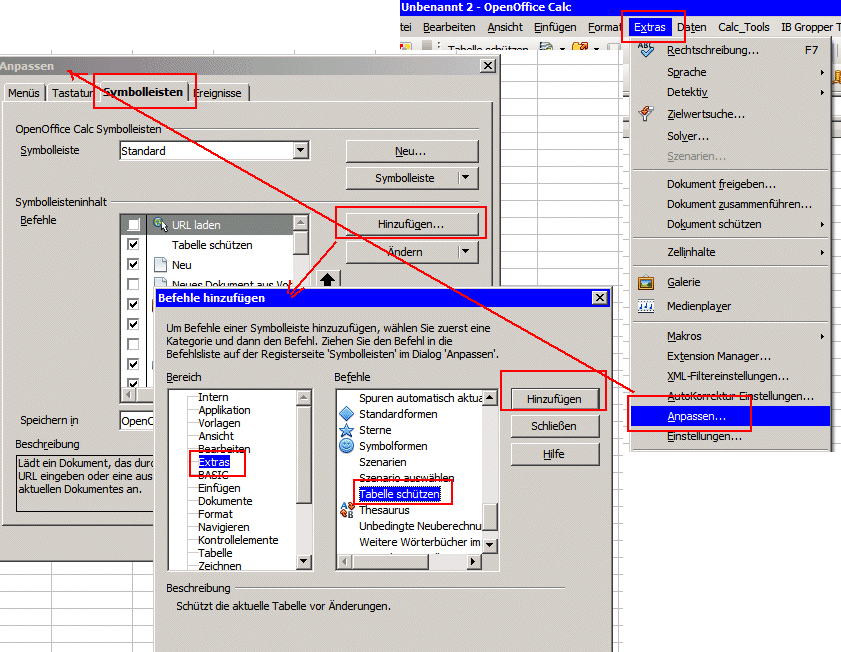Choose XML-Filtereinstellungen... menu entry
This screenshot has width=841, height=652.
pos(731,376)
